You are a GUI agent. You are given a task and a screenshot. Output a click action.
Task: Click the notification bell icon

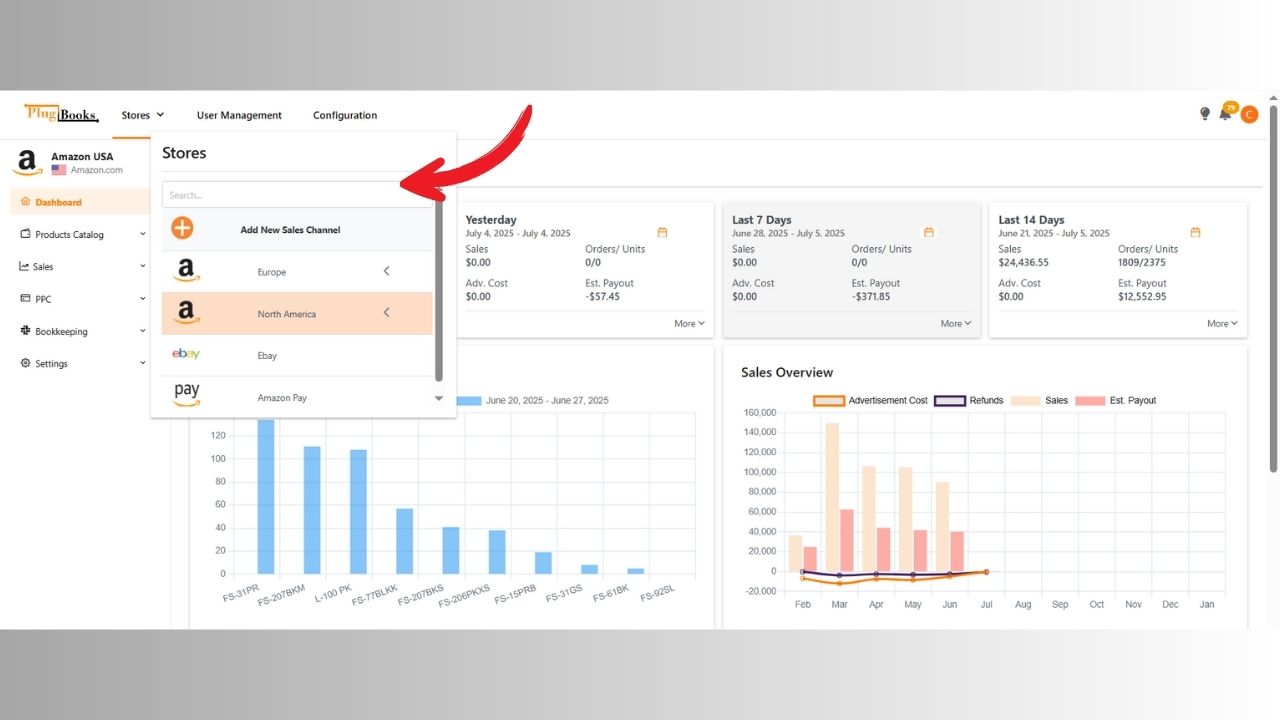(x=1226, y=113)
